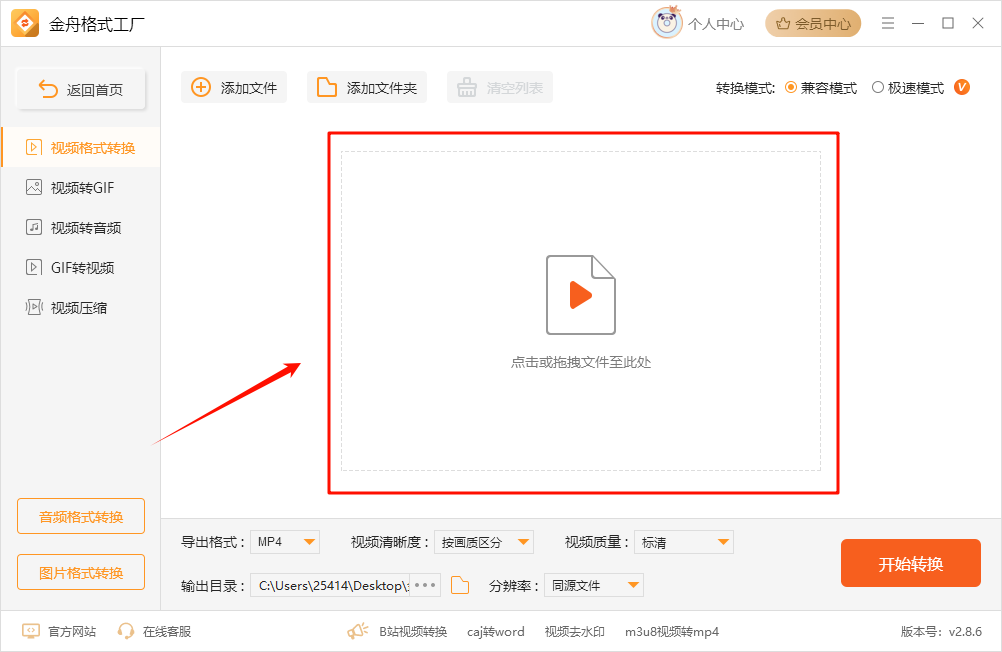Click the 输出目录 path input field
The width and height of the screenshot is (1002, 652).
click(x=330, y=585)
